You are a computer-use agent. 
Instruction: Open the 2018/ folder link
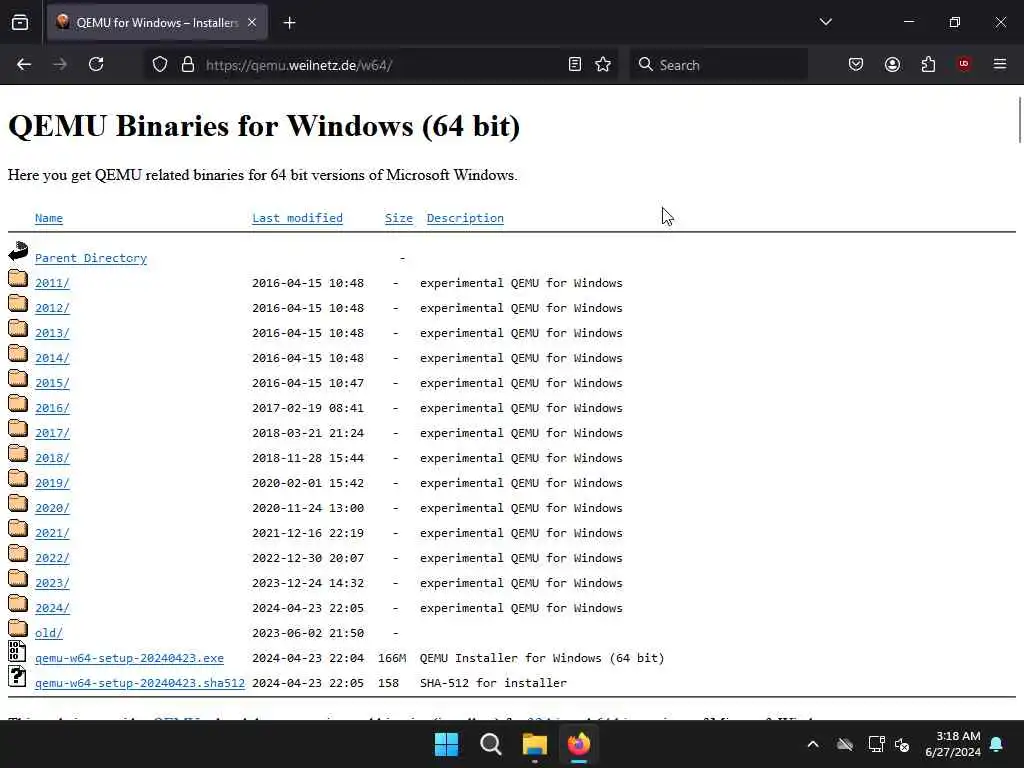pyautogui.click(x=52, y=458)
